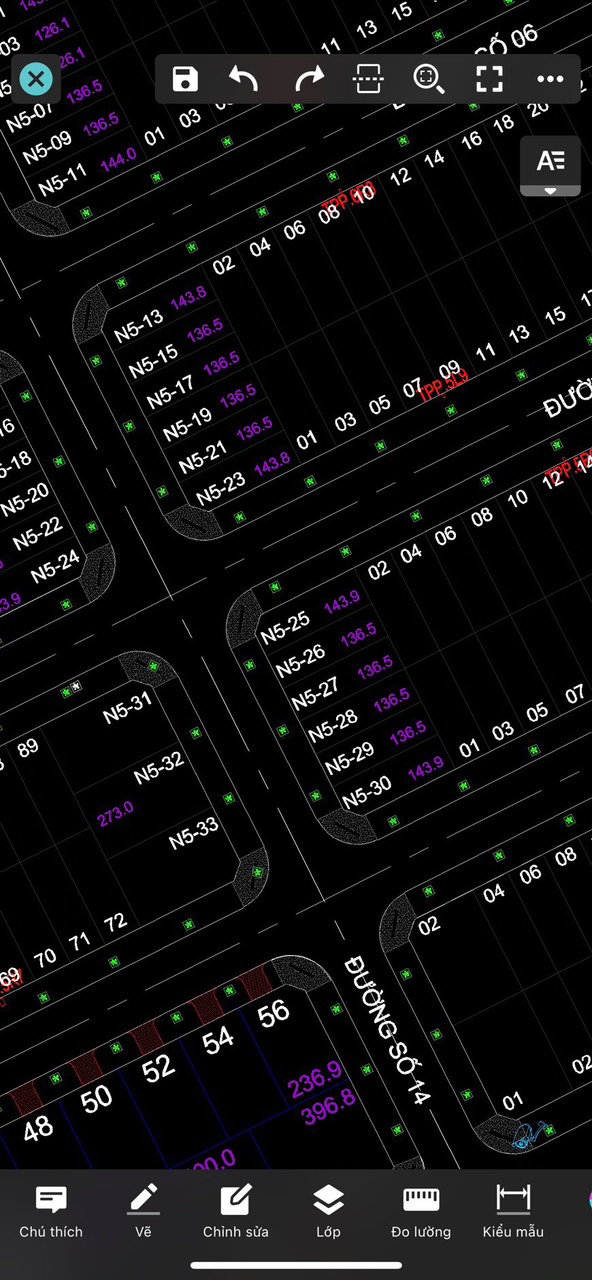Activate the zoom window magnifier tool

point(429,79)
